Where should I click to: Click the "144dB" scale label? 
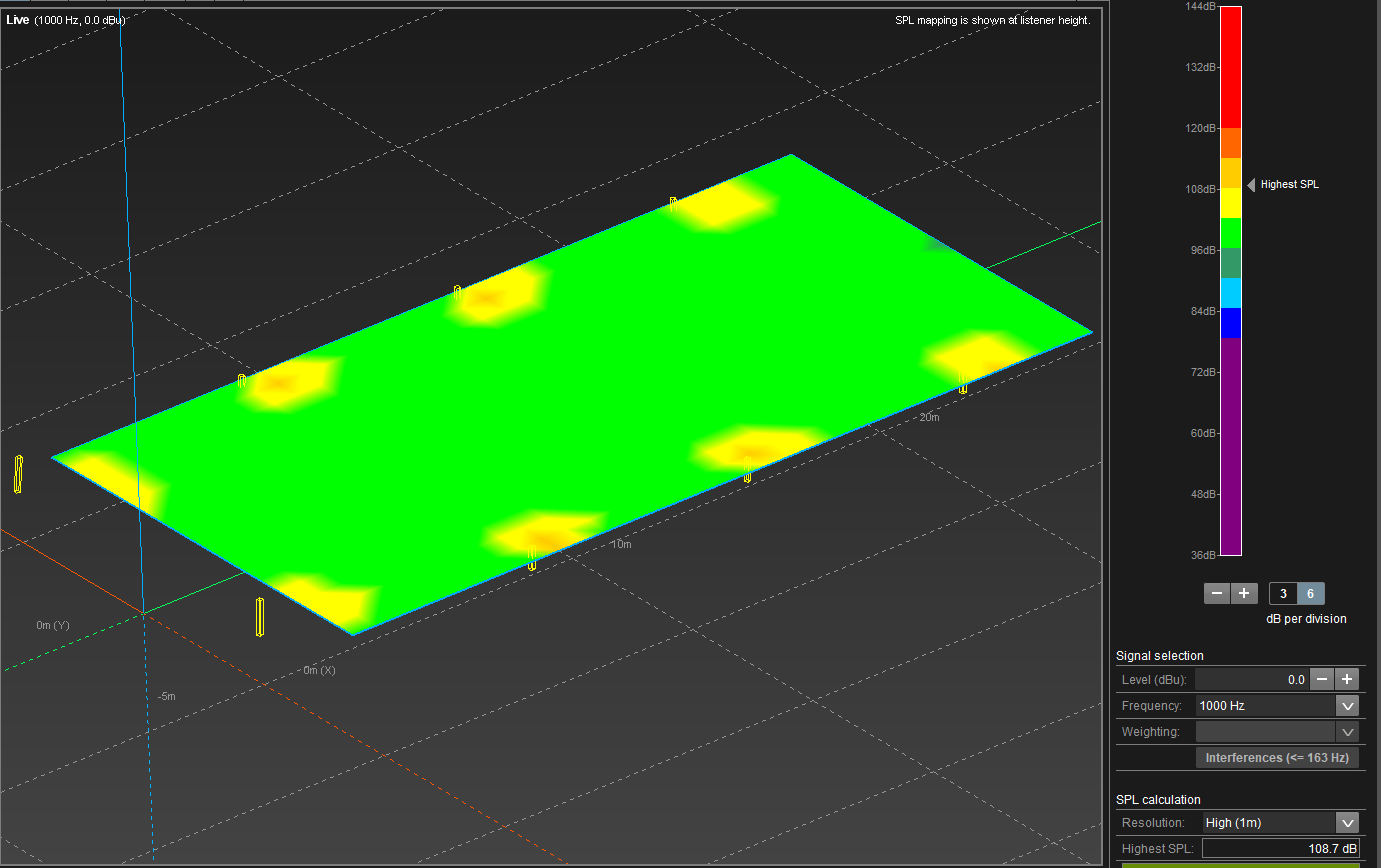point(1199,7)
